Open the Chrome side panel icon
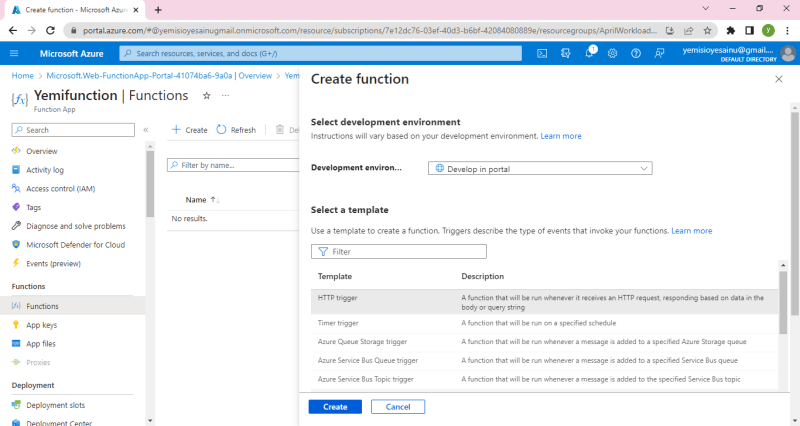 click(749, 31)
